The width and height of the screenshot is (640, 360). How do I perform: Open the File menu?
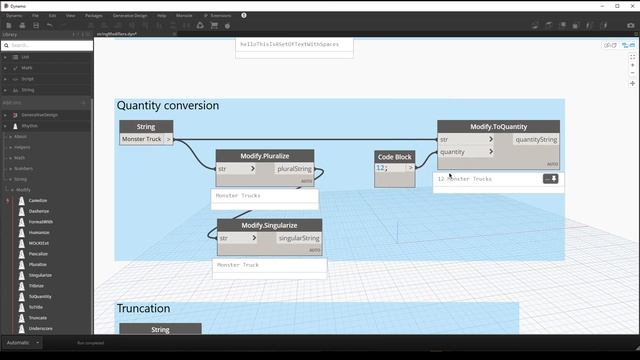click(x=35, y=16)
